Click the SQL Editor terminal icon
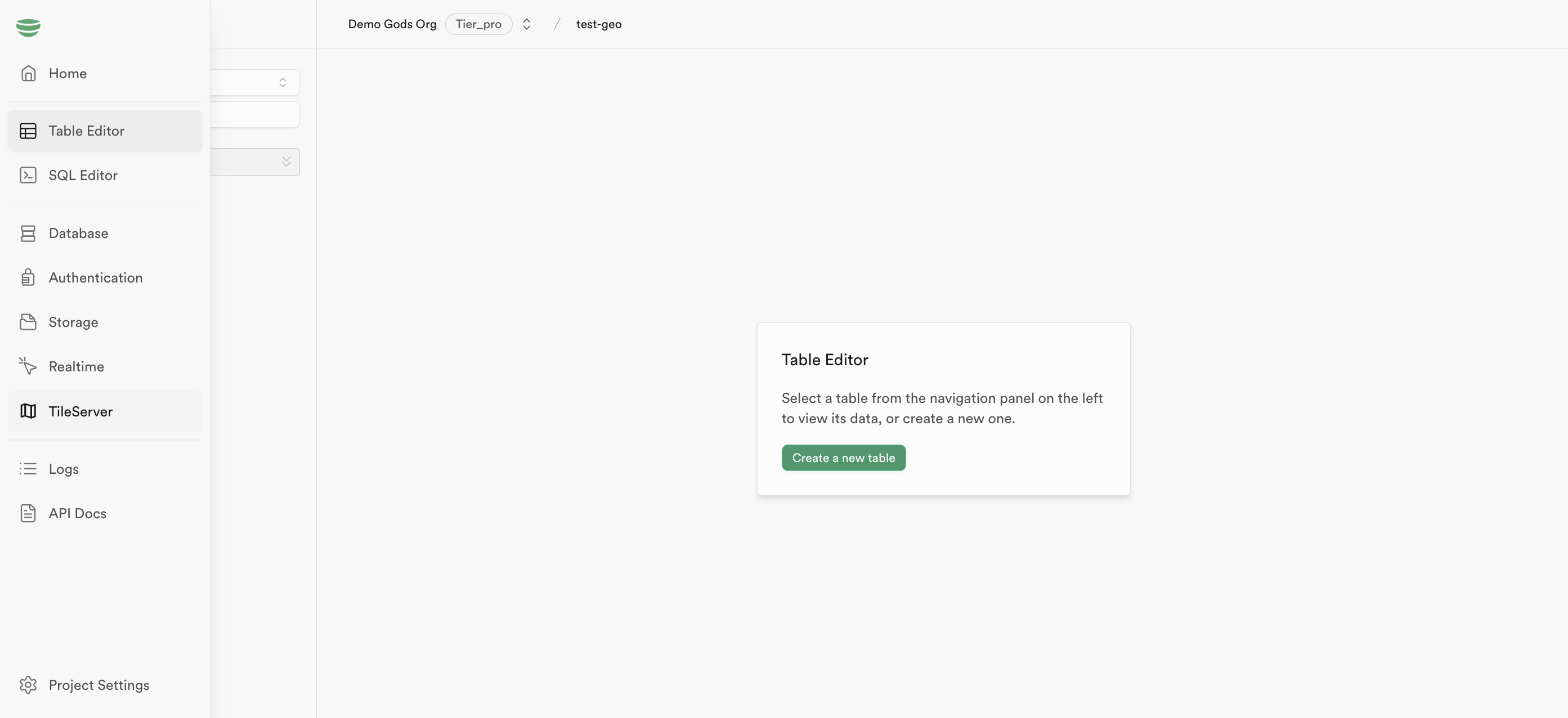 (x=28, y=175)
